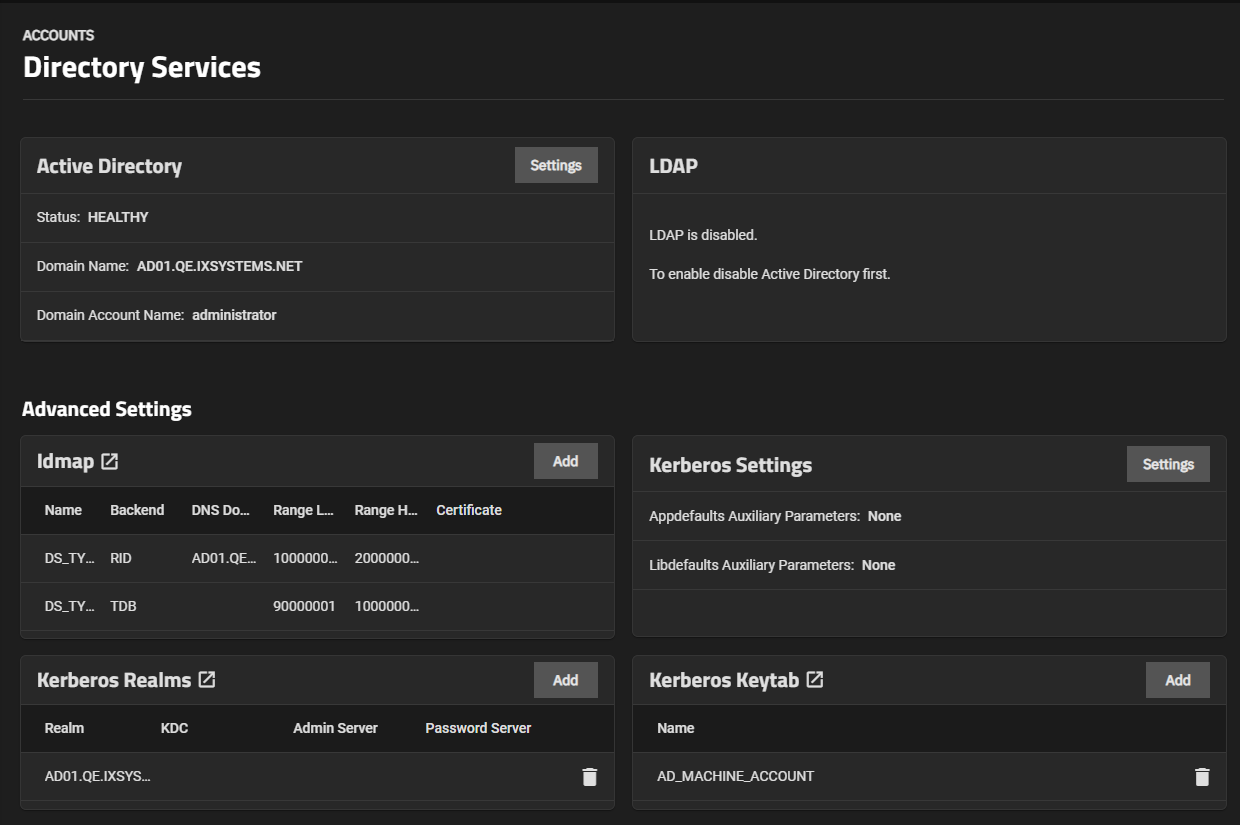The image size is (1240, 825).
Task: Add a new Kerberos Keytab
Action: 1177,680
